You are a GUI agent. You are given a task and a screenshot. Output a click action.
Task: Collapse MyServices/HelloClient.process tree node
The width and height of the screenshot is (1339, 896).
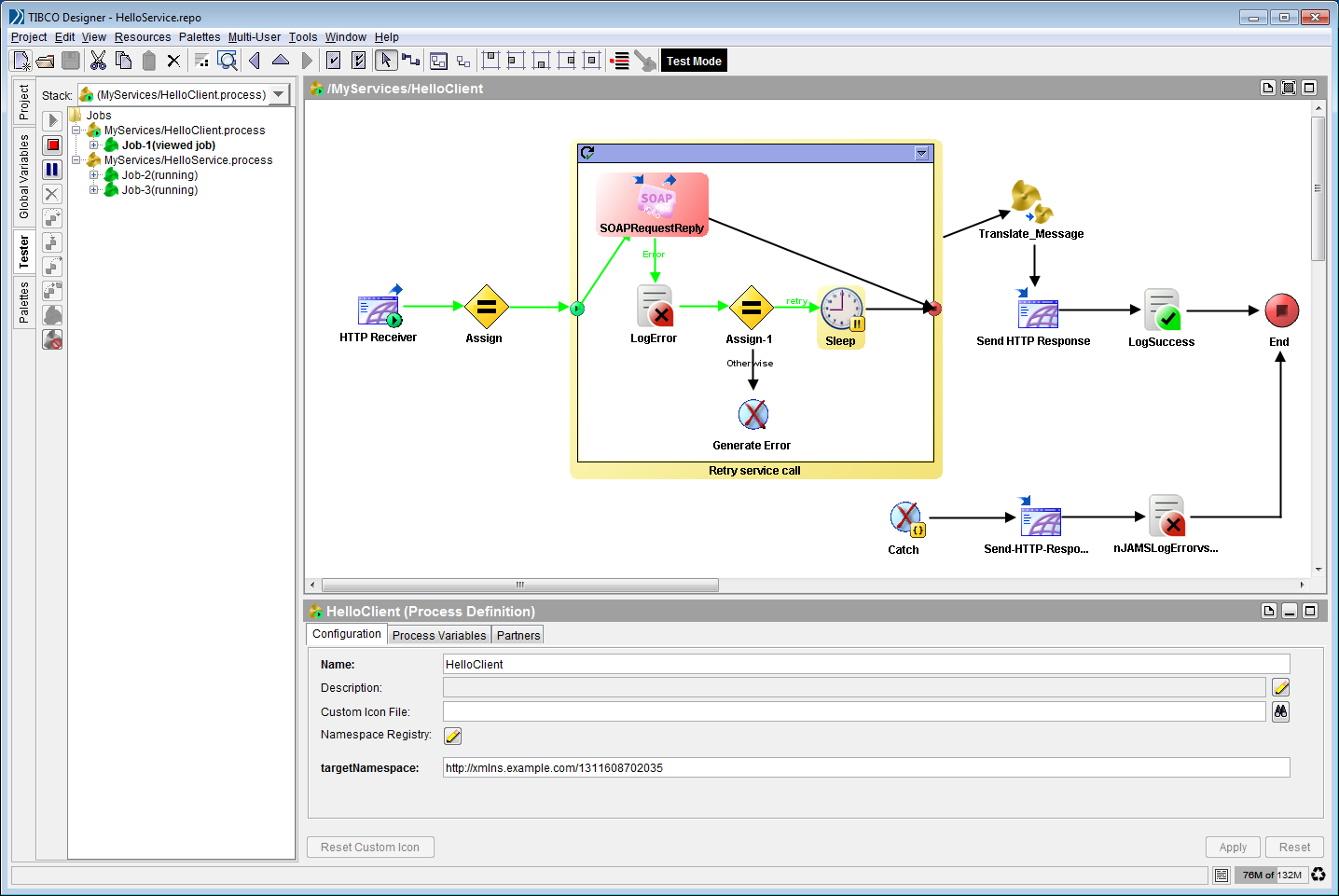click(x=76, y=131)
